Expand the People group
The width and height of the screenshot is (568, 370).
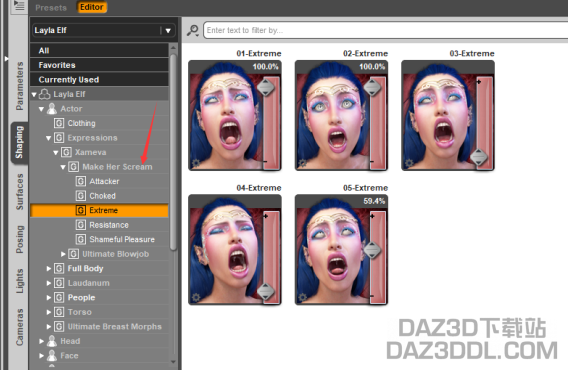49,298
